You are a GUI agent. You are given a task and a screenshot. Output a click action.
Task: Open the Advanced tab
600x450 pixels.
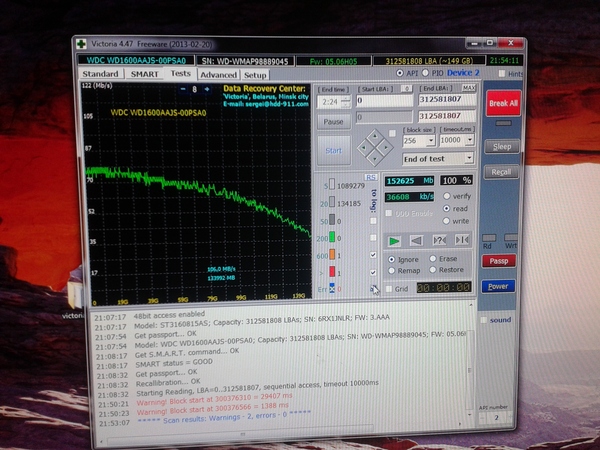217,74
